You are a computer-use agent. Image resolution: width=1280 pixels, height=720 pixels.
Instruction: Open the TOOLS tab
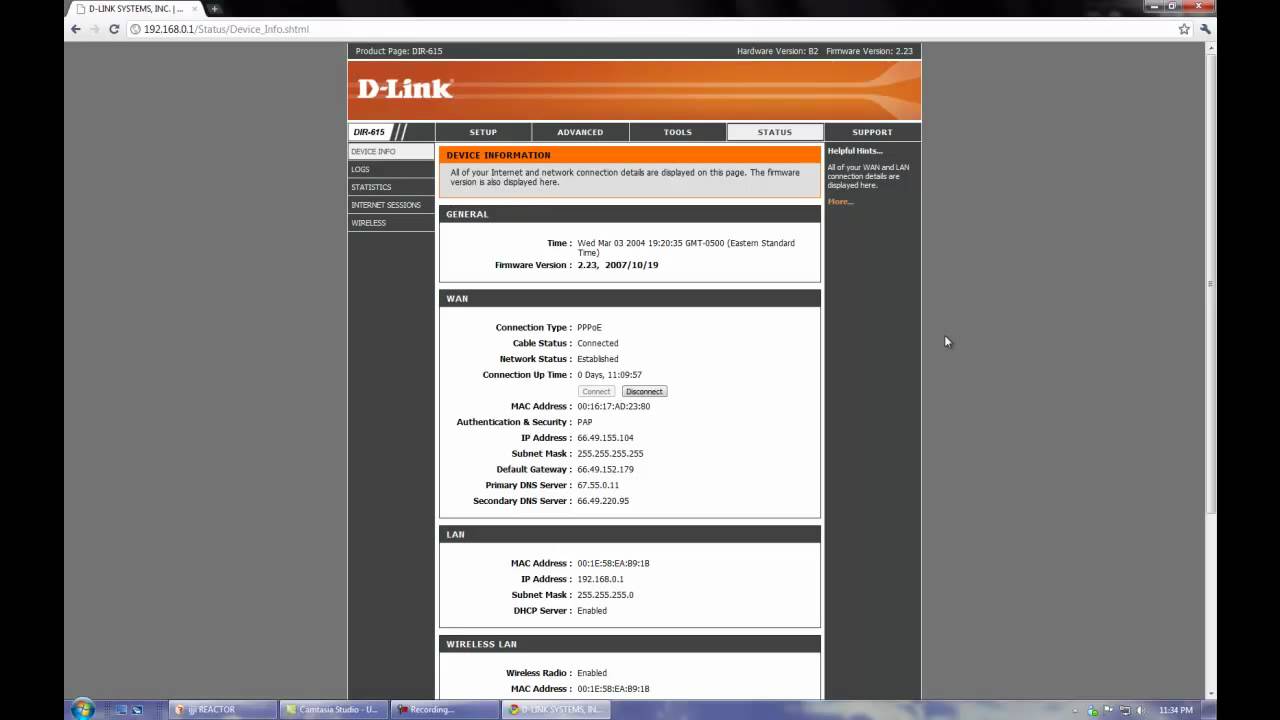pos(677,132)
